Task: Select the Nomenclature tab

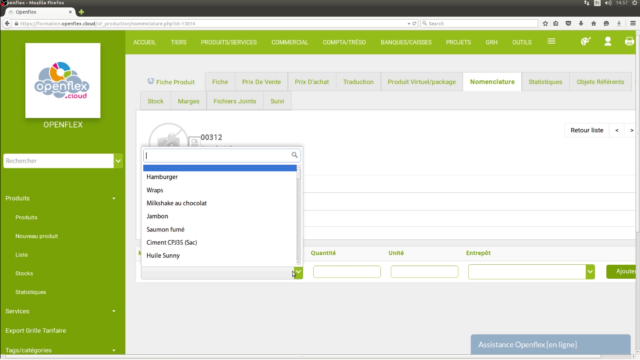Action: [492, 82]
